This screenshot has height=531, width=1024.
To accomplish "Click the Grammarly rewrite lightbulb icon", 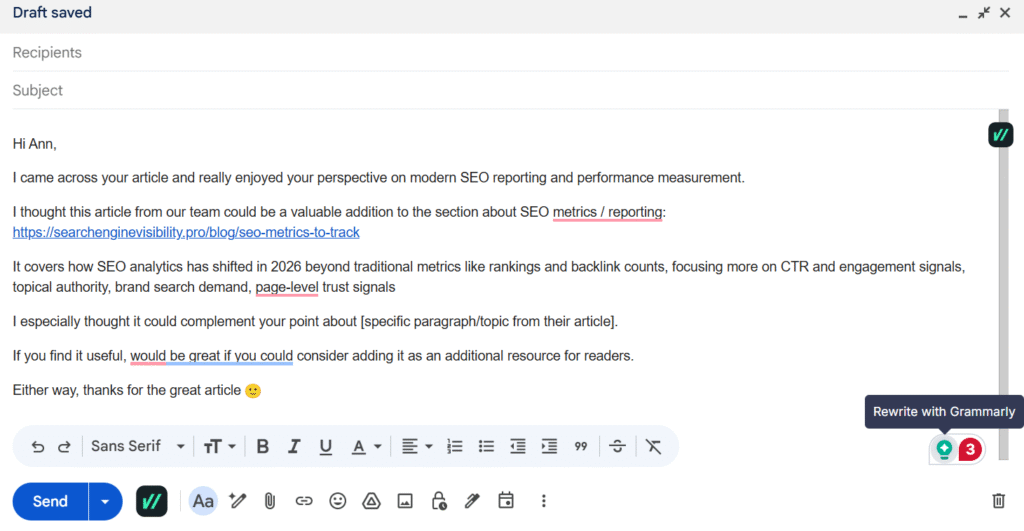I will pyautogui.click(x=944, y=449).
